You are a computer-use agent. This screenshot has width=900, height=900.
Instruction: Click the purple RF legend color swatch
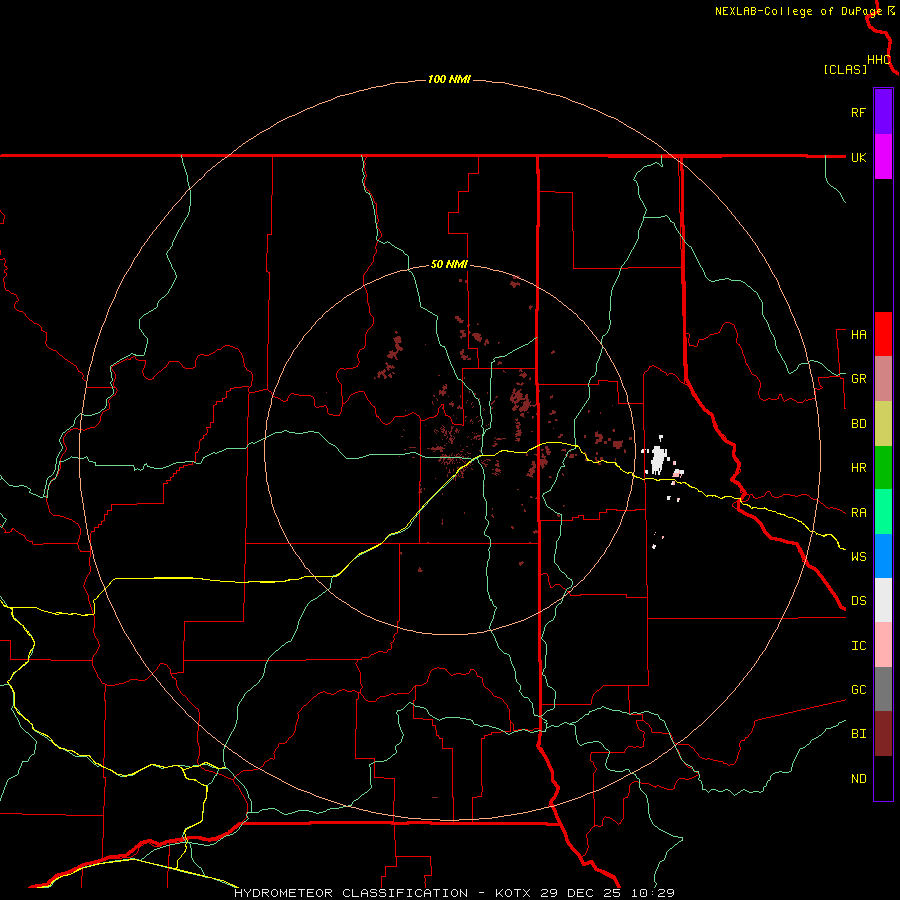(883, 112)
